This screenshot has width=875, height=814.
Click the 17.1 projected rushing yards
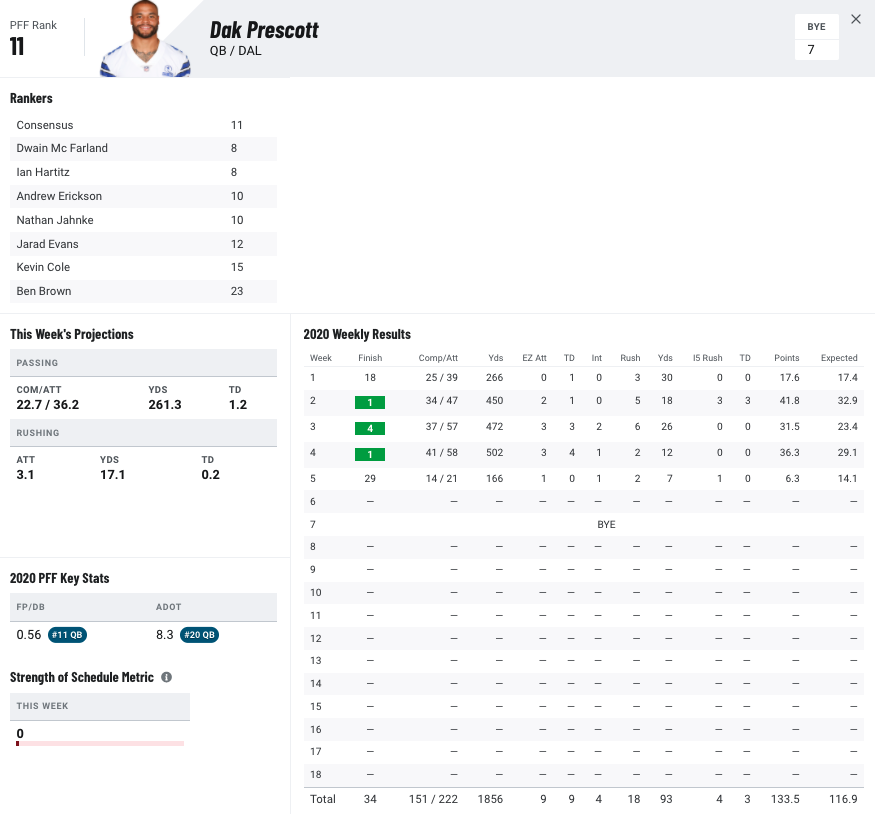tap(112, 475)
